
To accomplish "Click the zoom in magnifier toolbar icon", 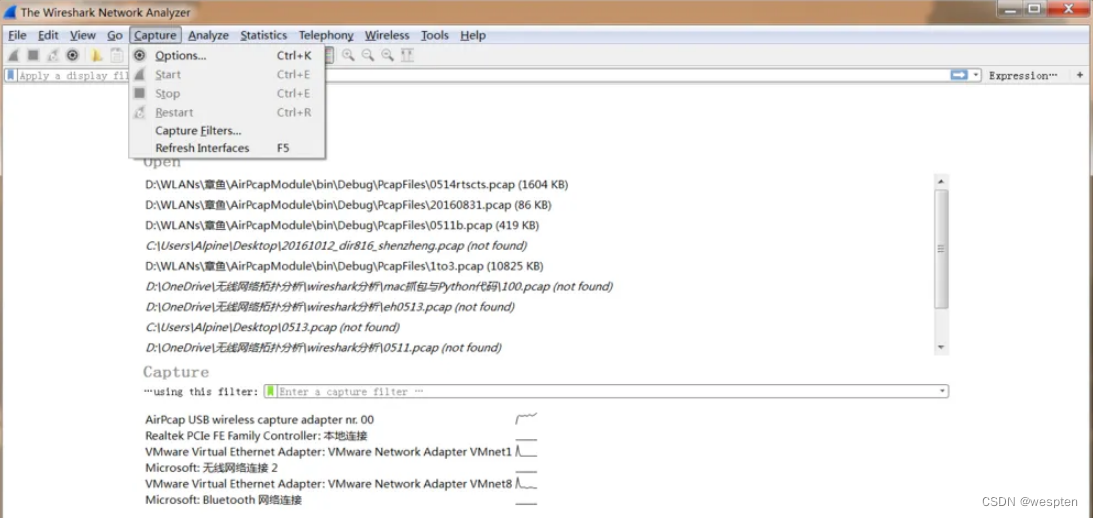I will (x=347, y=55).
